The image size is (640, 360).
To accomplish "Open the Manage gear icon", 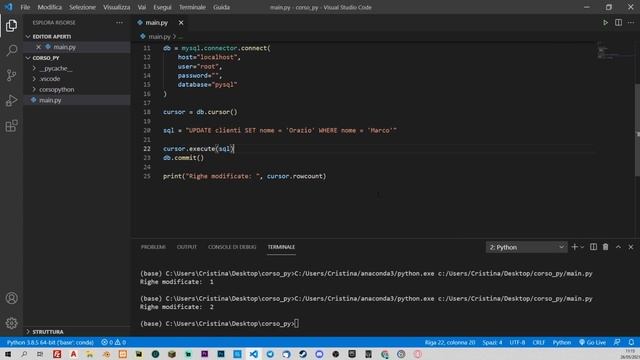I will [x=11, y=323].
